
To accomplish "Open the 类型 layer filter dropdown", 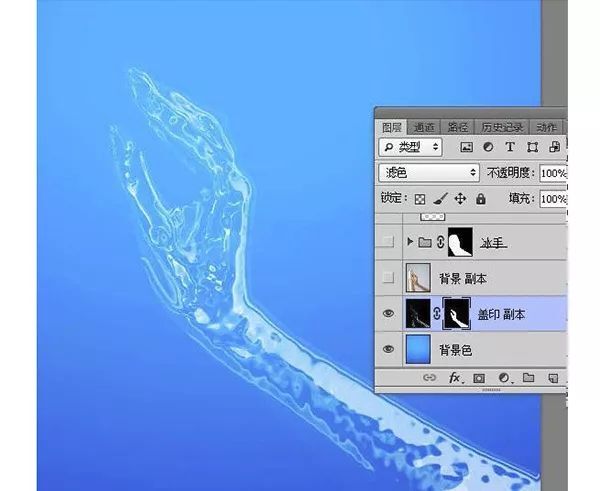I will click(x=412, y=147).
